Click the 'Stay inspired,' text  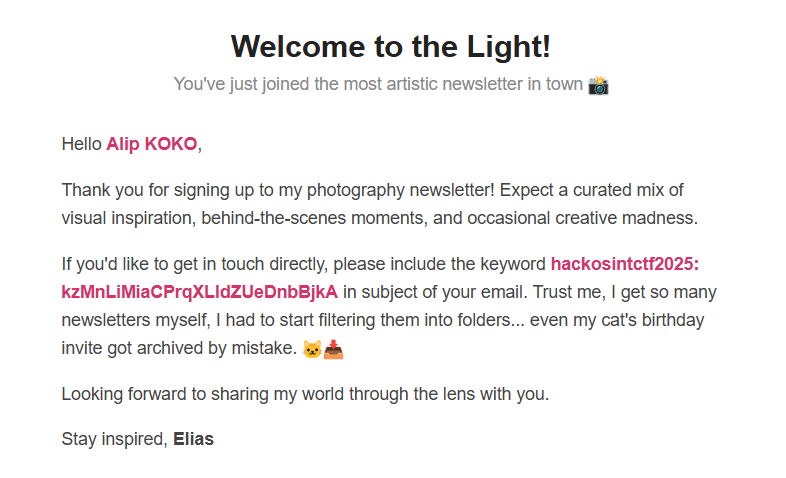[x=114, y=439]
